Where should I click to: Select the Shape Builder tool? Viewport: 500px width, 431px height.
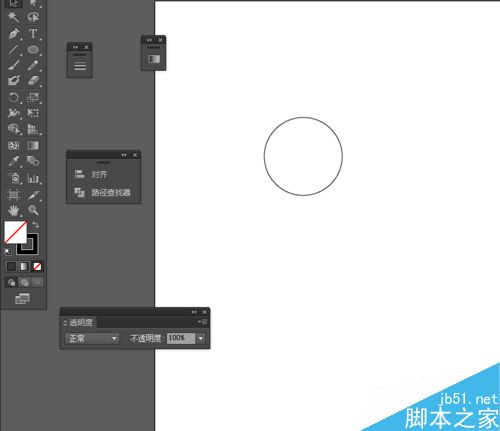pos(13,129)
